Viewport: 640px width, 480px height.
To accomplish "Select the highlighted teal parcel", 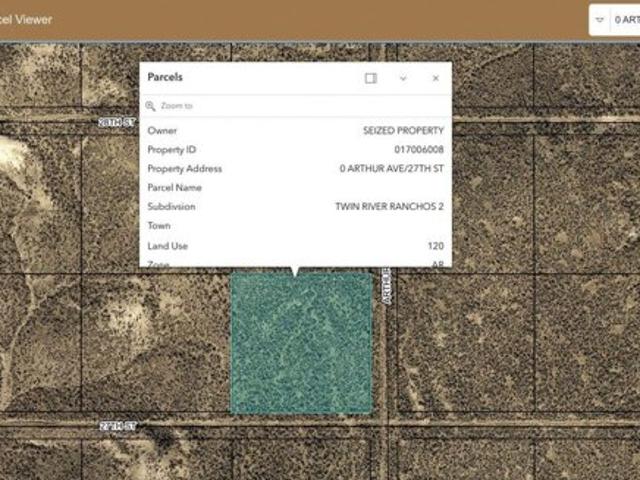I will coord(301,345).
